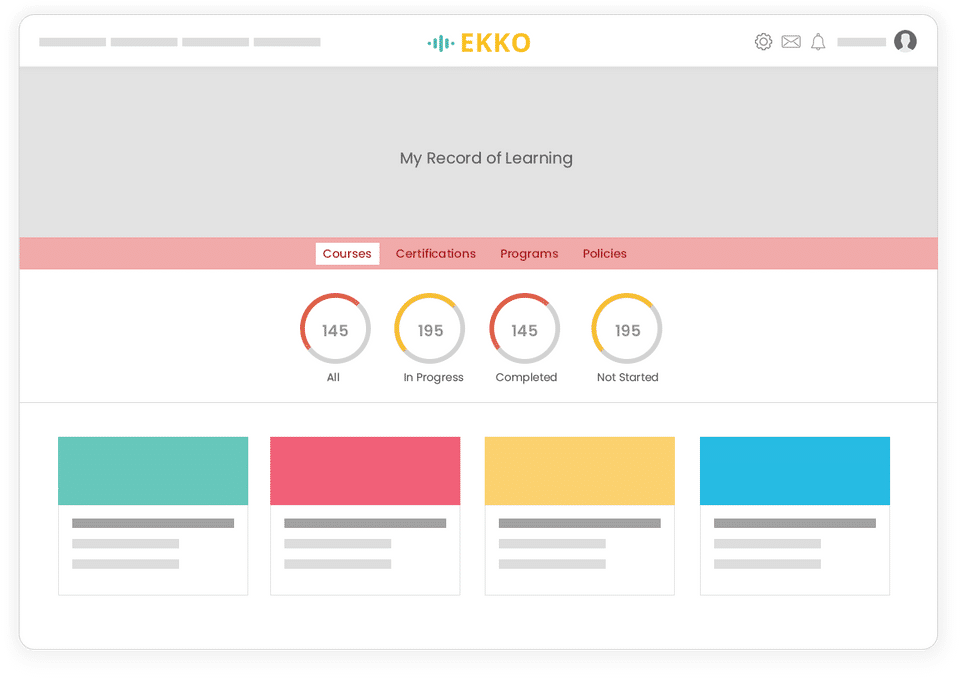Click the All label
The height and width of the screenshot is (678, 960).
point(333,377)
